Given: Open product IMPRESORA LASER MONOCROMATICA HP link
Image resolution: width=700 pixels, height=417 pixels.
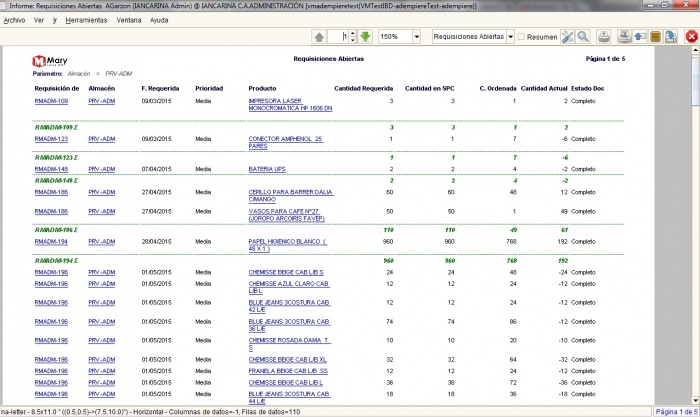Looking at the screenshot, I should 290,104.
